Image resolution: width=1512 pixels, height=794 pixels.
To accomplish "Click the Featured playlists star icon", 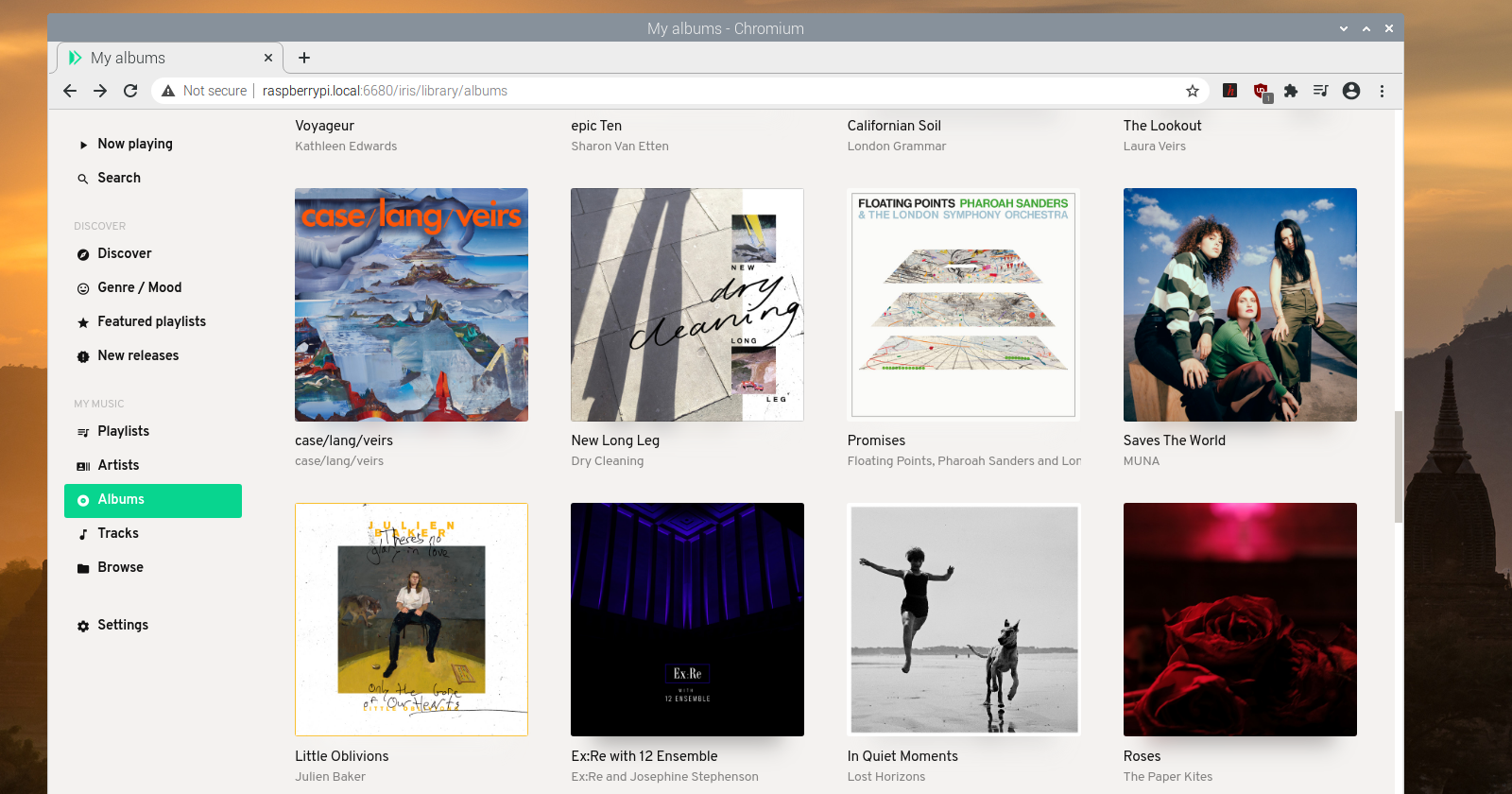I will coord(83,322).
